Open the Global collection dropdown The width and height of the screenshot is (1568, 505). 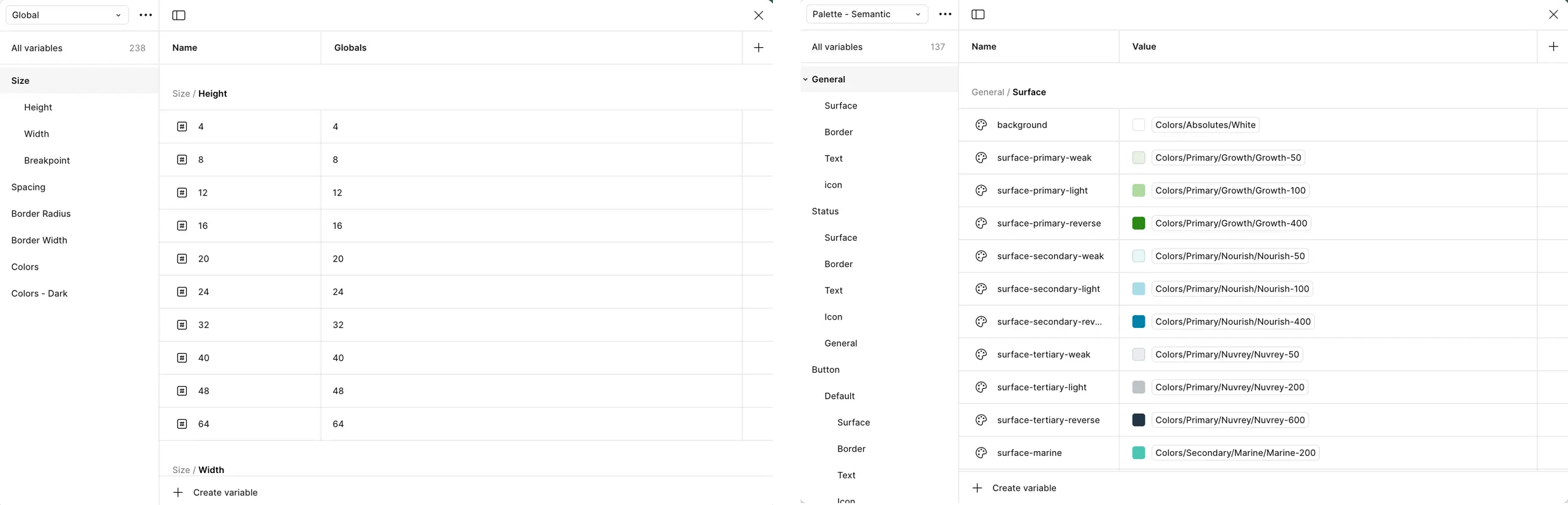pos(67,15)
